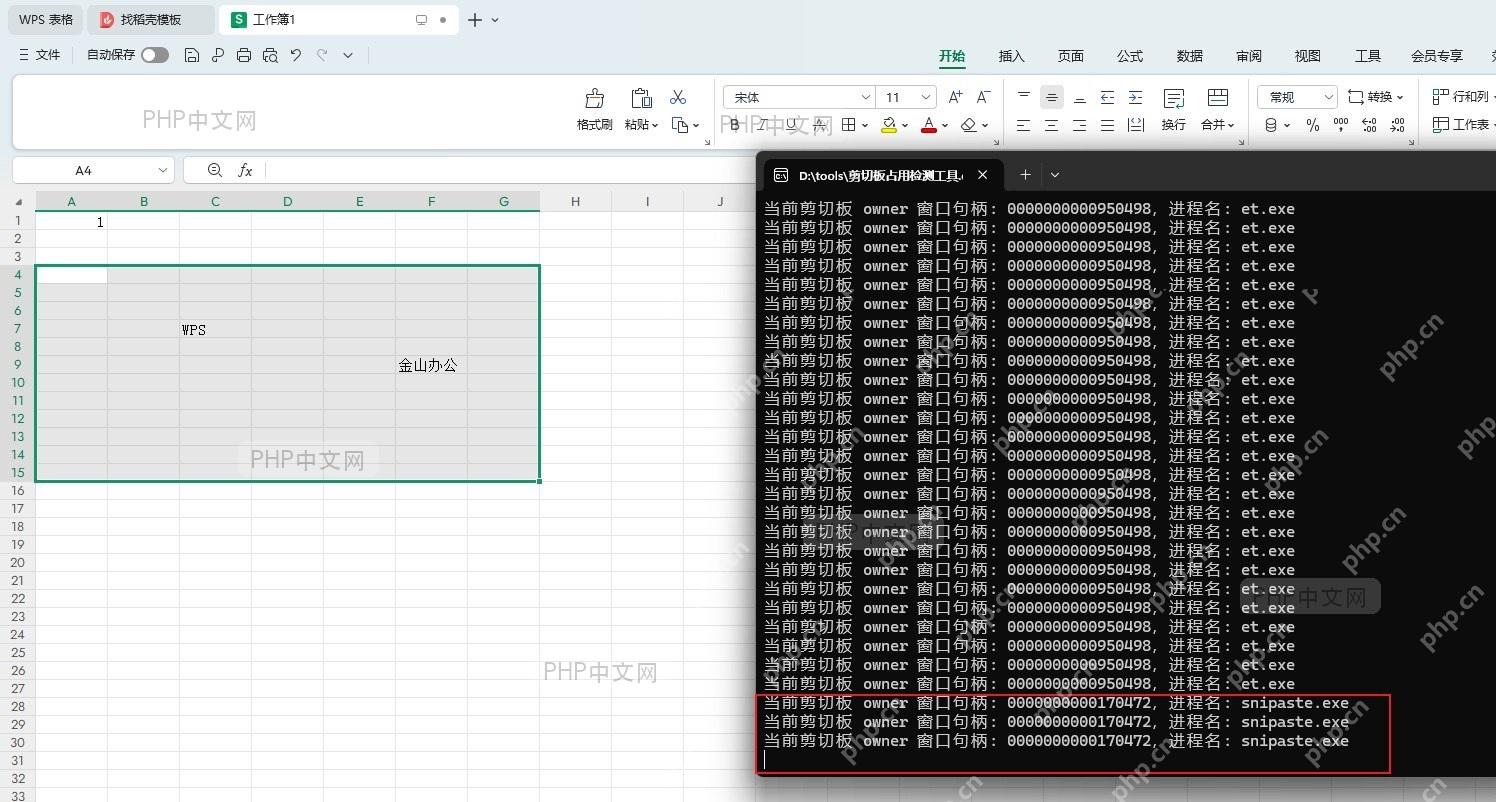Image resolution: width=1496 pixels, height=802 pixels.
Task: Open the Borders dropdown arrow
Action: point(864,125)
